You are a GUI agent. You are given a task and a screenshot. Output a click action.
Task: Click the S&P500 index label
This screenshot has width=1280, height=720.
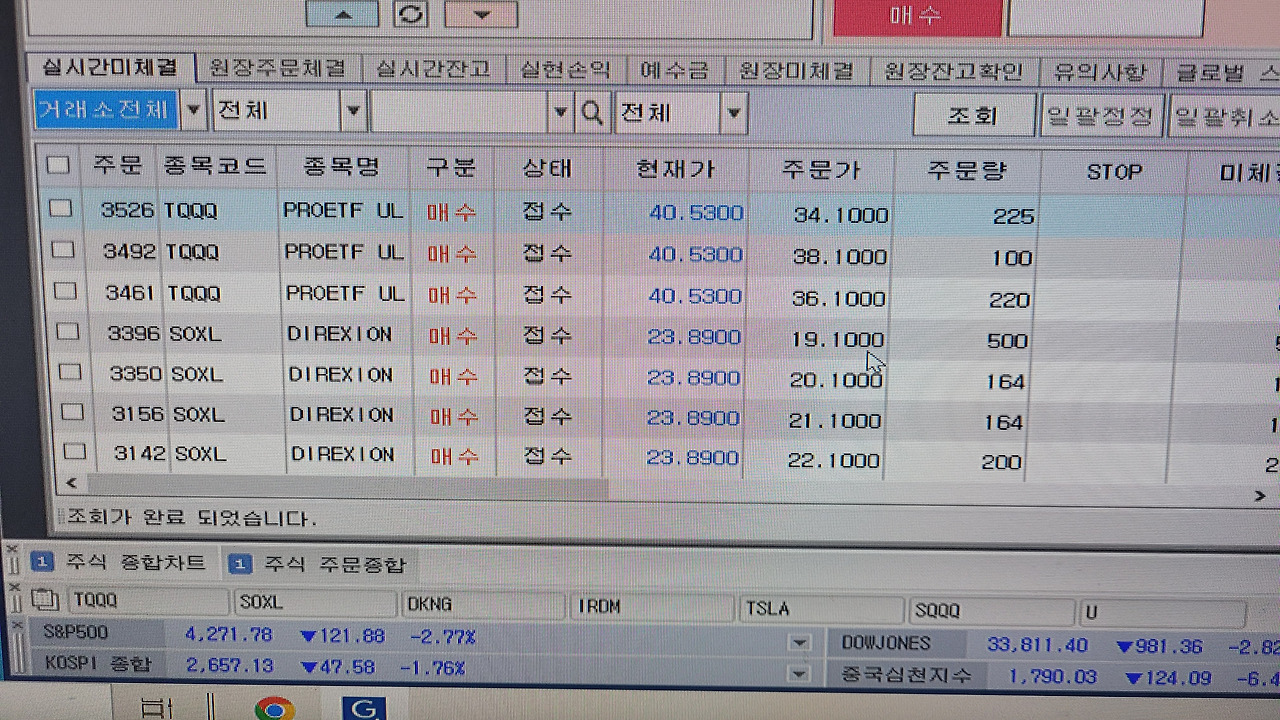click(75, 632)
